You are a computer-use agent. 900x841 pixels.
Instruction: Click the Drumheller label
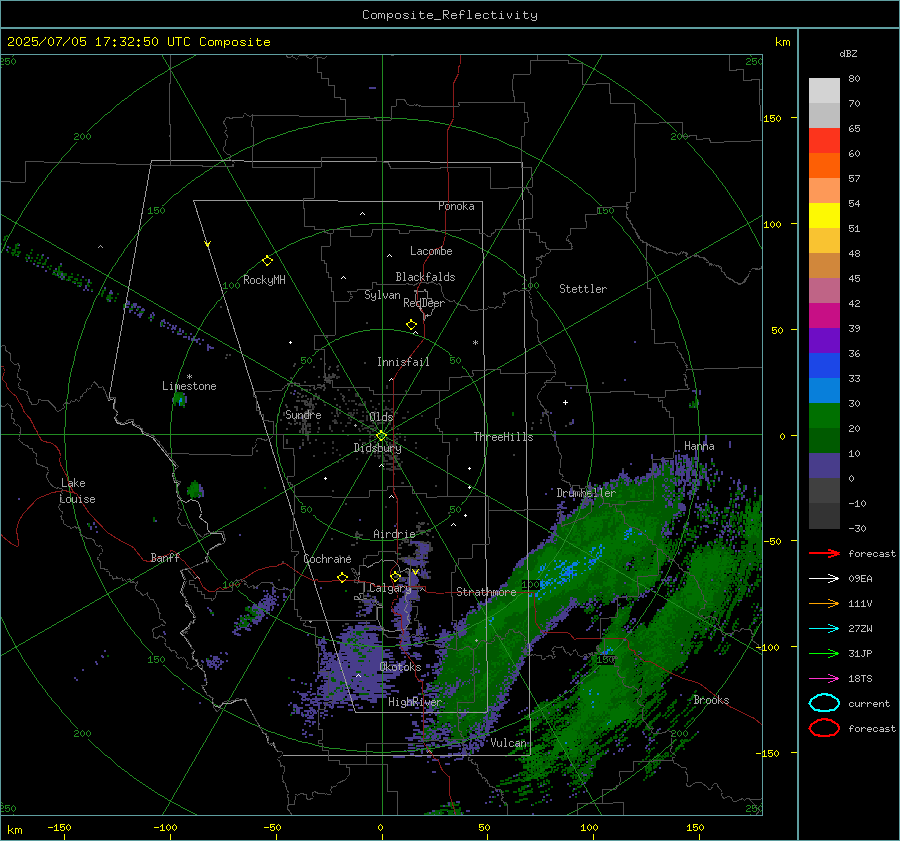point(586,493)
